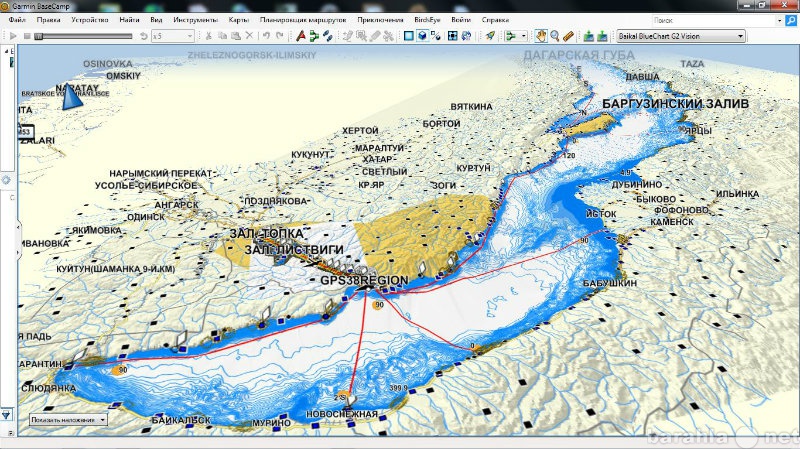Click the blue 3D compass arrow on the map
The image size is (800, 449).
71,97
